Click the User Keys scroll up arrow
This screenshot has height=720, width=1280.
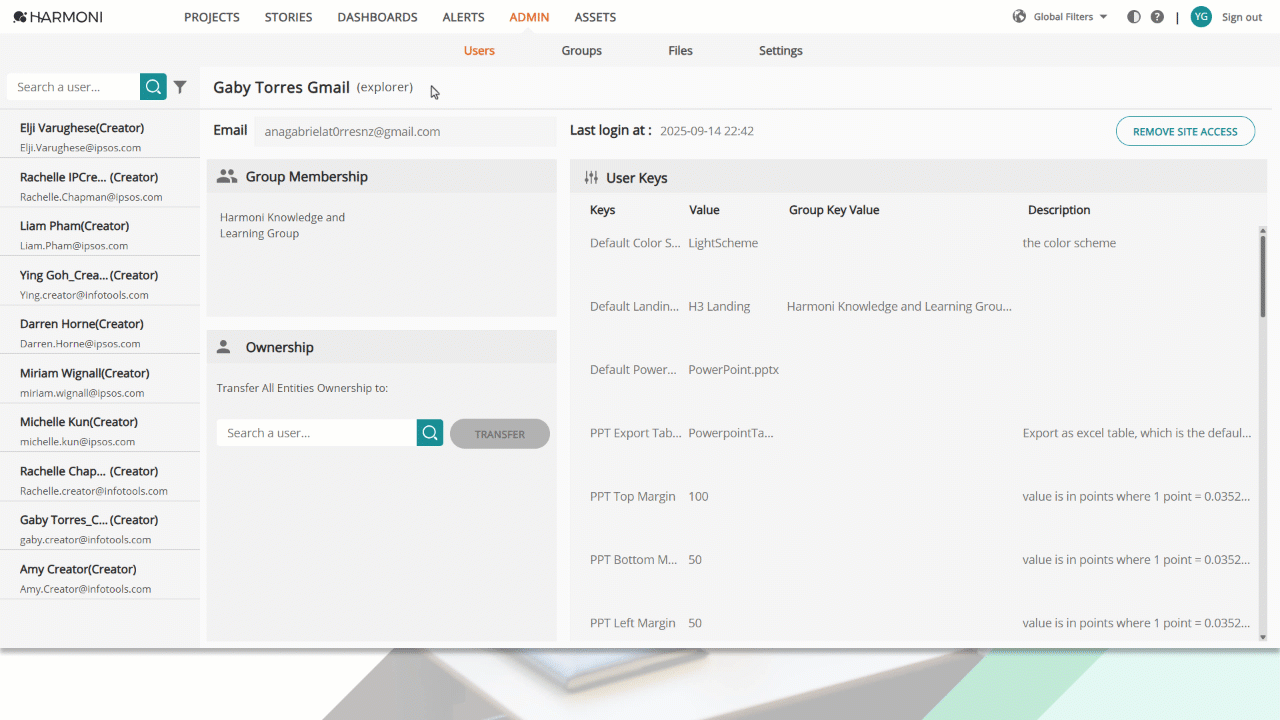[x=1262, y=229]
